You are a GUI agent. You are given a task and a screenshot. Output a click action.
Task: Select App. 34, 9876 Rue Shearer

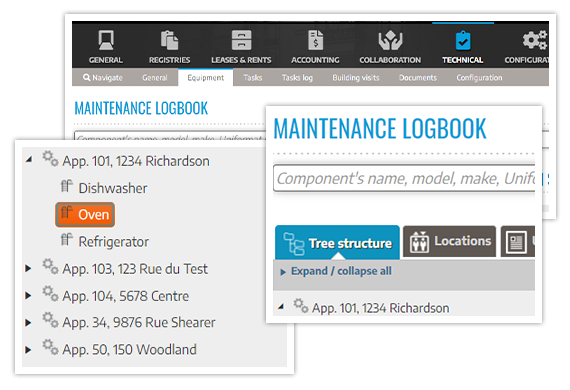coord(139,322)
